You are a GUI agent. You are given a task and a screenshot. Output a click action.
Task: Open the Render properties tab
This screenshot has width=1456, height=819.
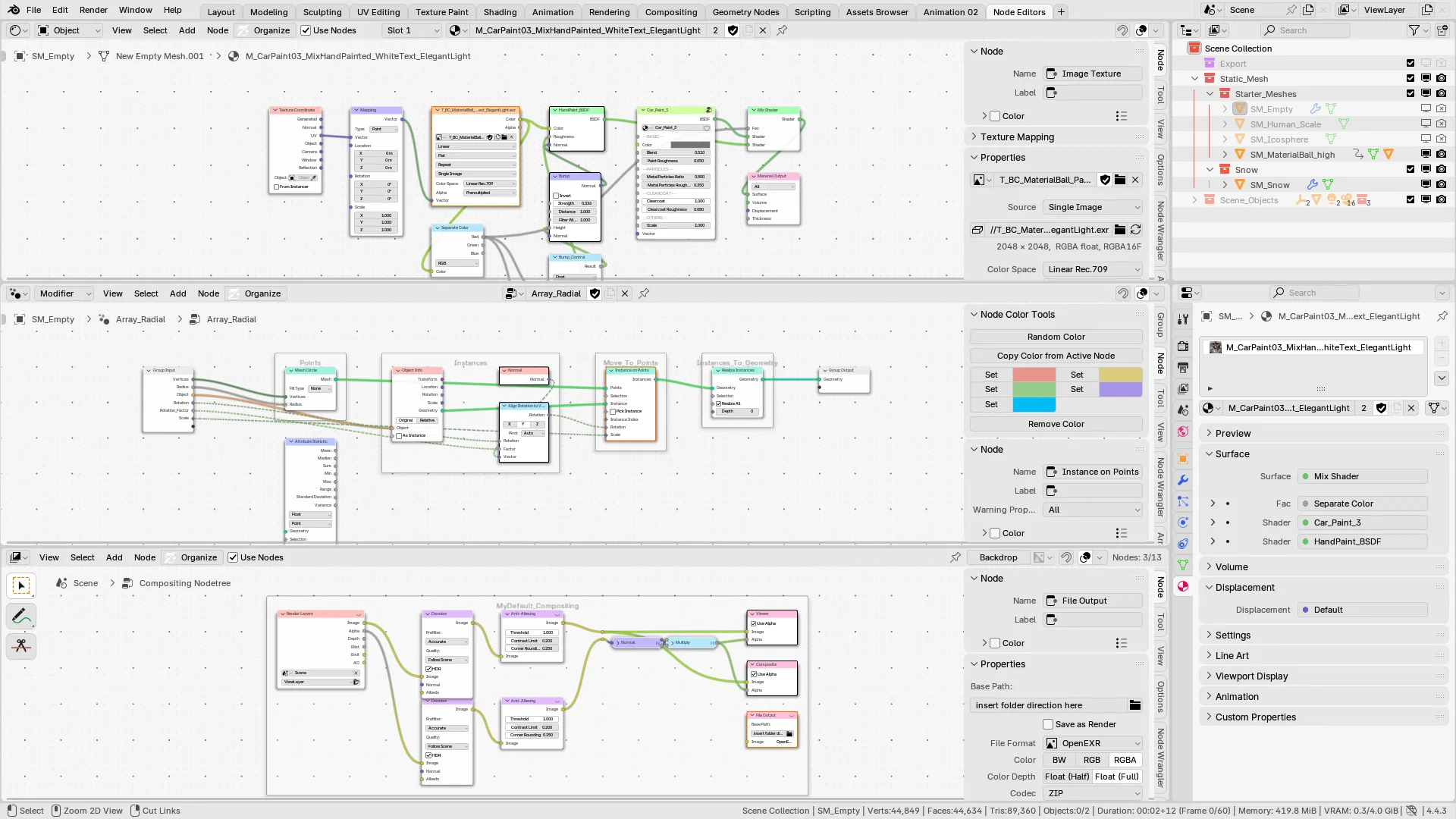pyautogui.click(x=1183, y=346)
